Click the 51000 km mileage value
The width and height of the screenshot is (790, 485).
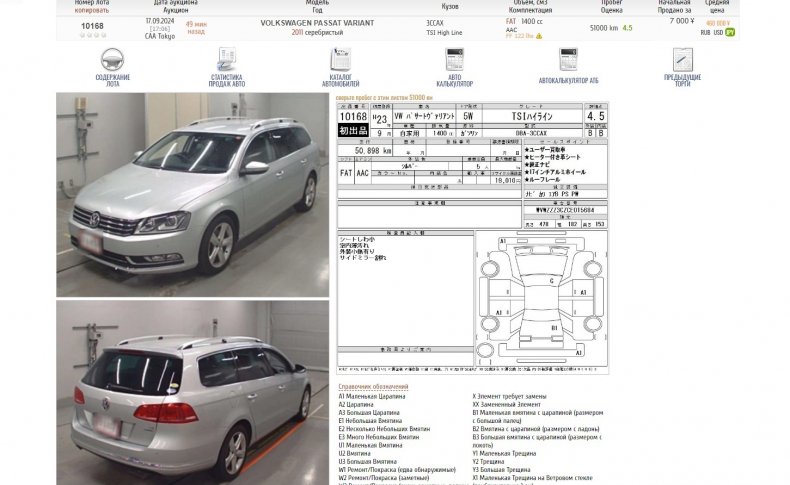coord(604,28)
